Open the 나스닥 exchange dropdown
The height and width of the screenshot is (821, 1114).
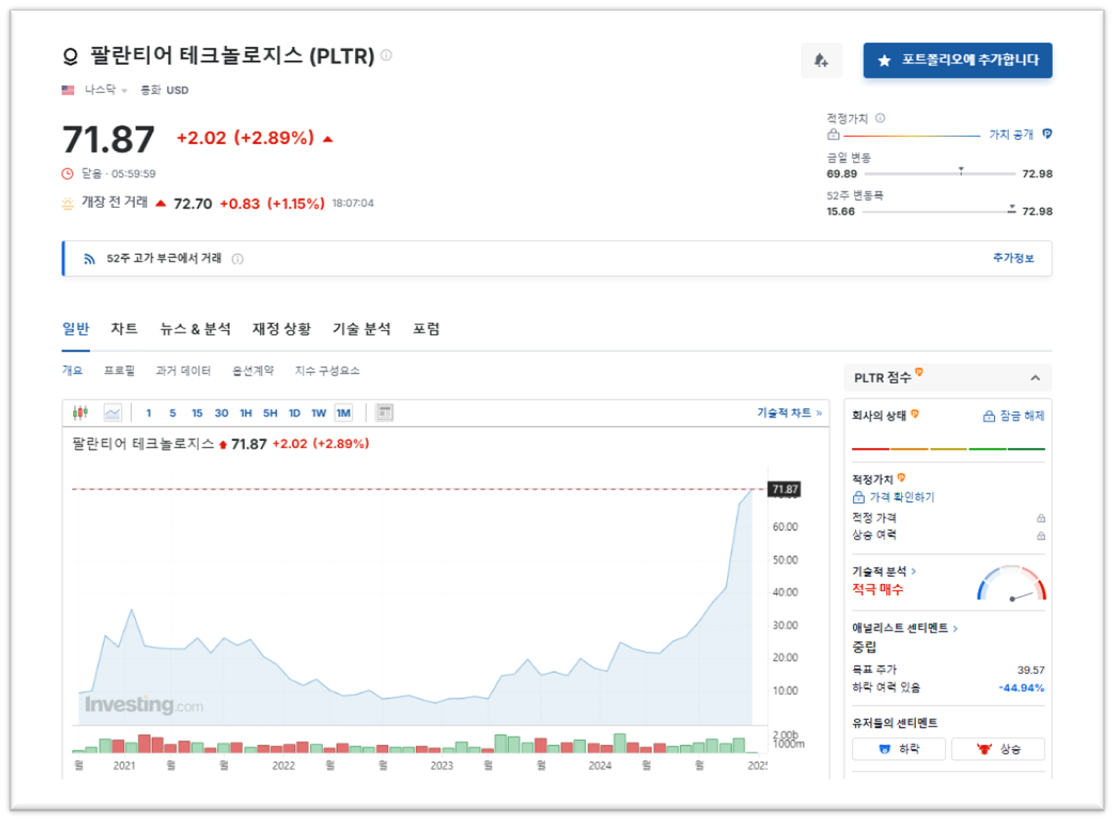click(x=106, y=90)
